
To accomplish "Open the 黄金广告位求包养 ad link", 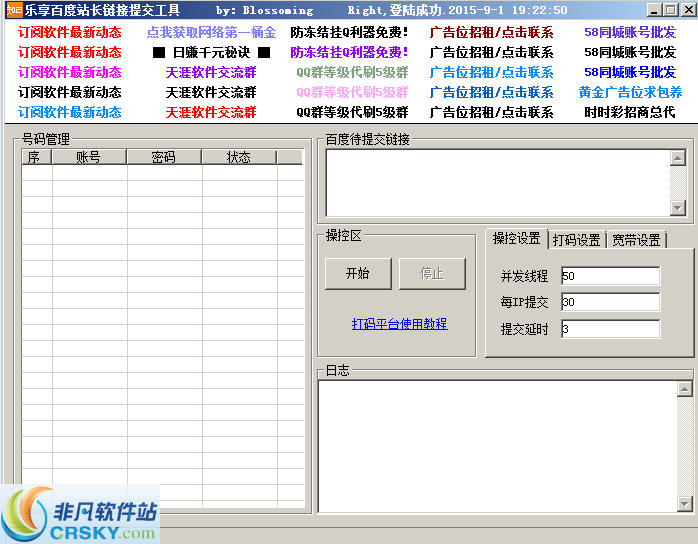I will click(x=630, y=92).
